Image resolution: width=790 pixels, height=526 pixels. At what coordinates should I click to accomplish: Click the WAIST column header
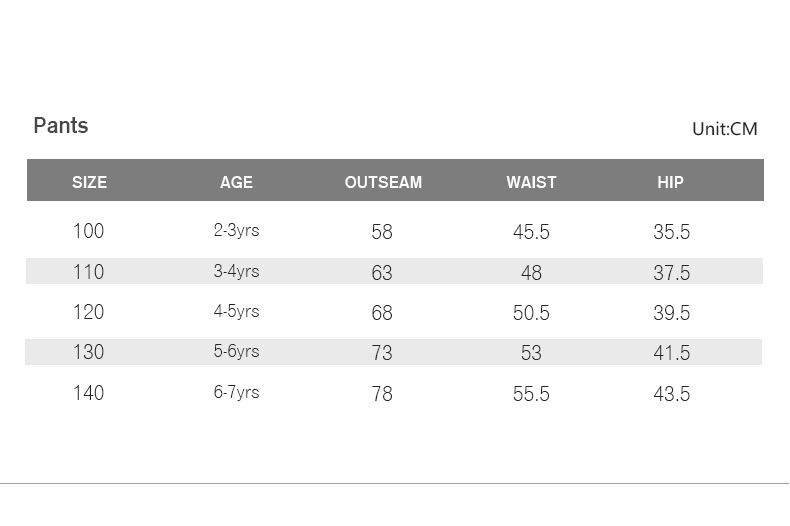[531, 182]
